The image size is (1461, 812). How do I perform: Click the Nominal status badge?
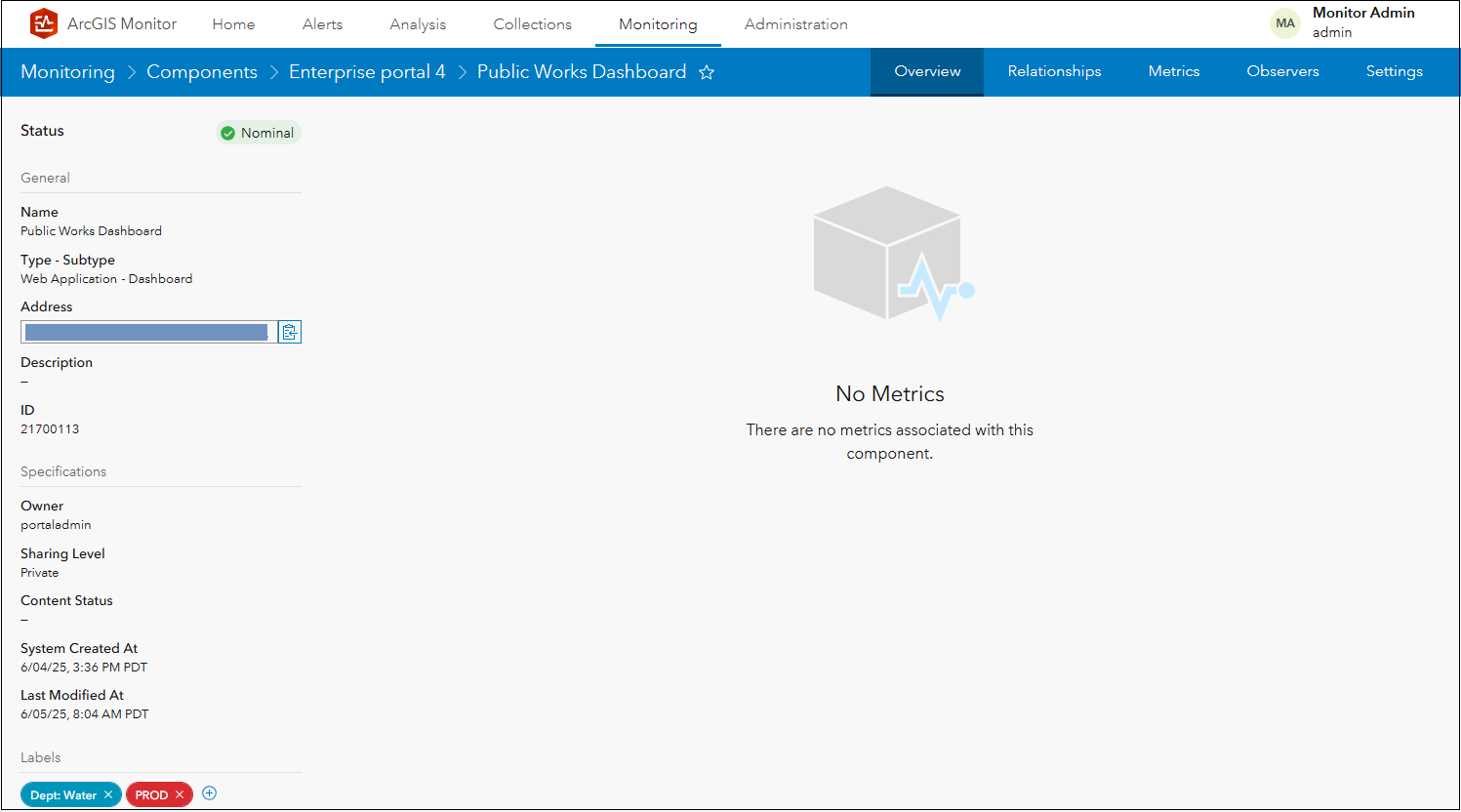(x=259, y=133)
